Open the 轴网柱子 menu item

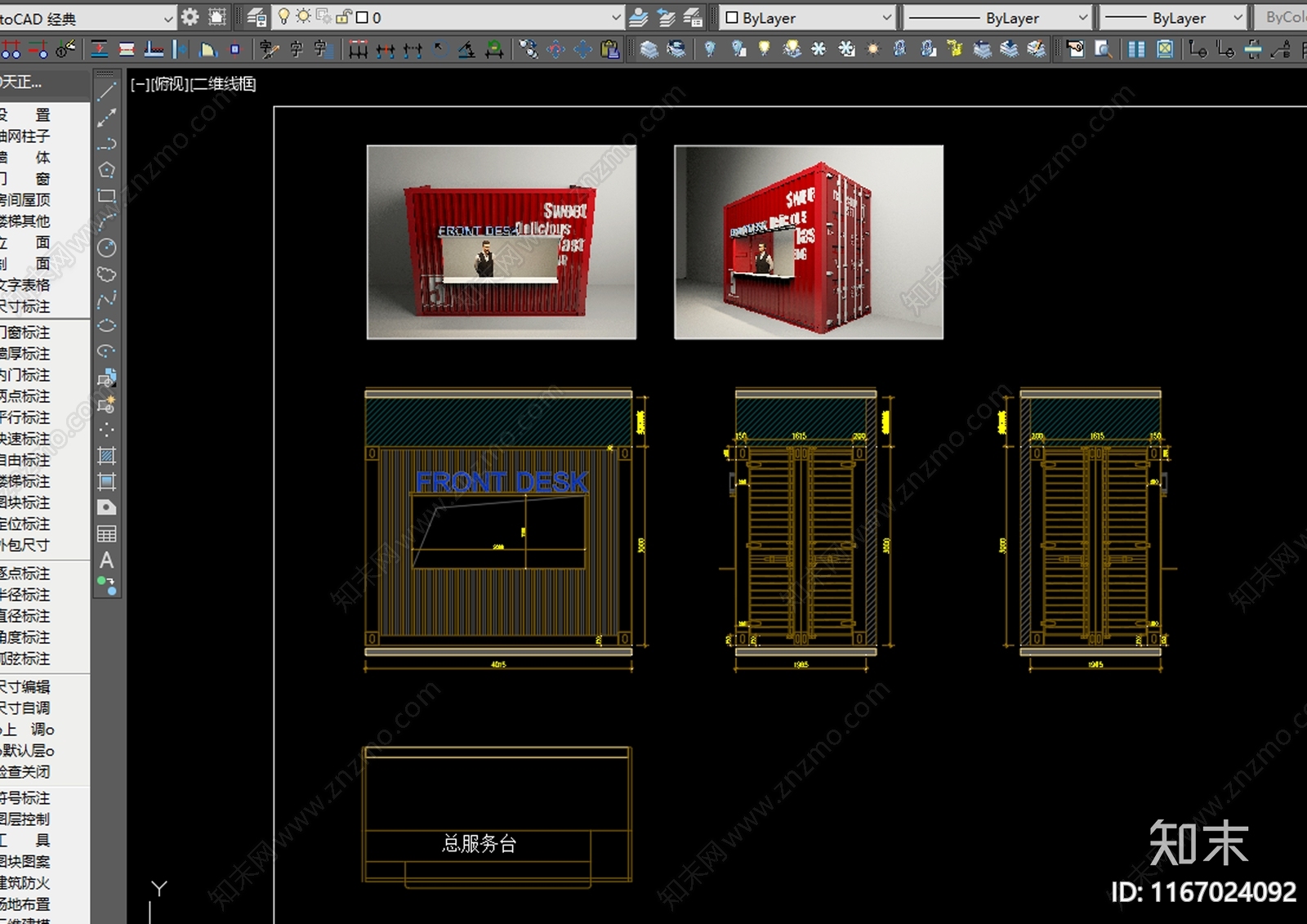25,136
